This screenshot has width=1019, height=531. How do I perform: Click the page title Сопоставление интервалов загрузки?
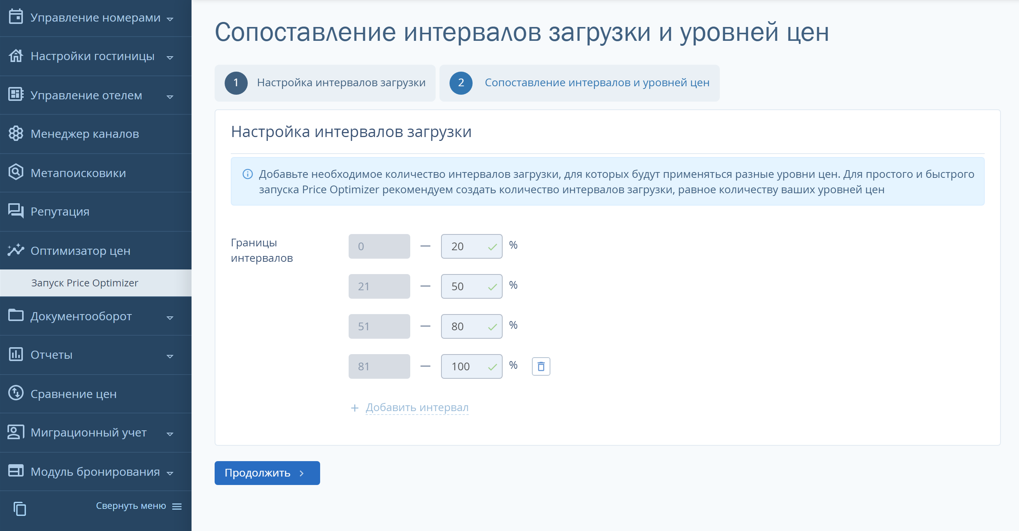tap(522, 32)
